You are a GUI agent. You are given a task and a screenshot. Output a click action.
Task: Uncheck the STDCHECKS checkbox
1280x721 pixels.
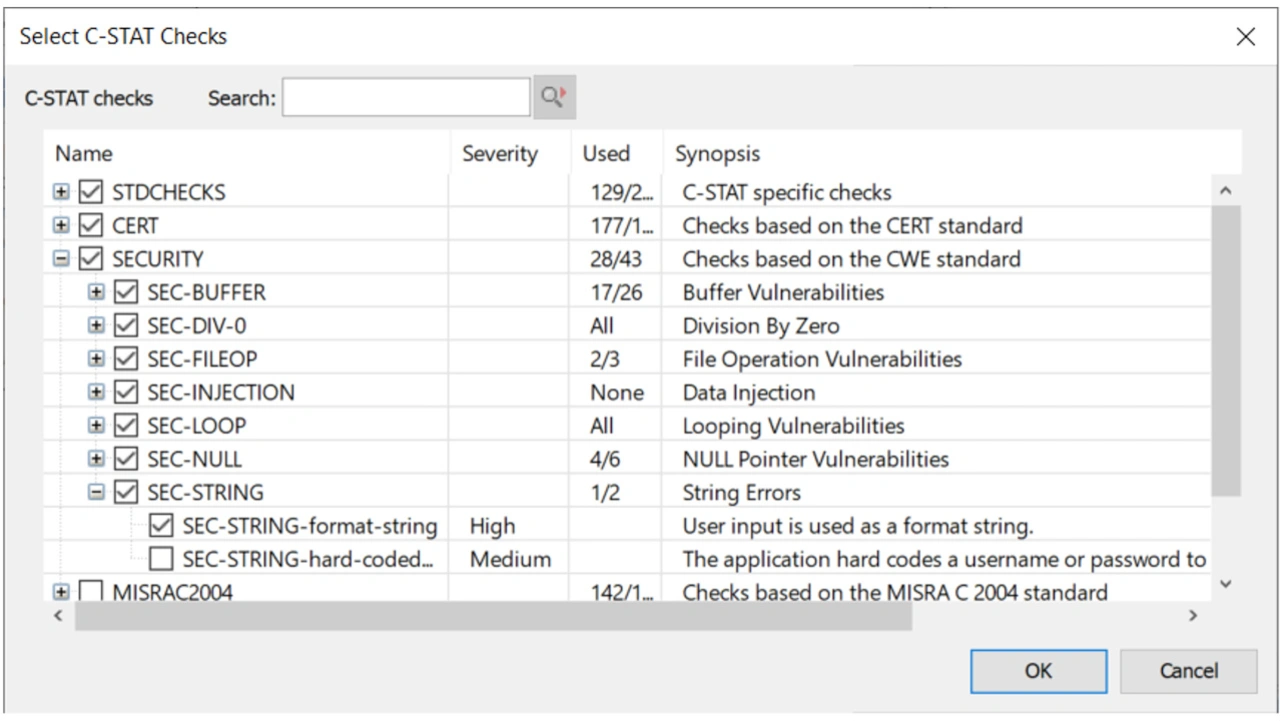91,192
